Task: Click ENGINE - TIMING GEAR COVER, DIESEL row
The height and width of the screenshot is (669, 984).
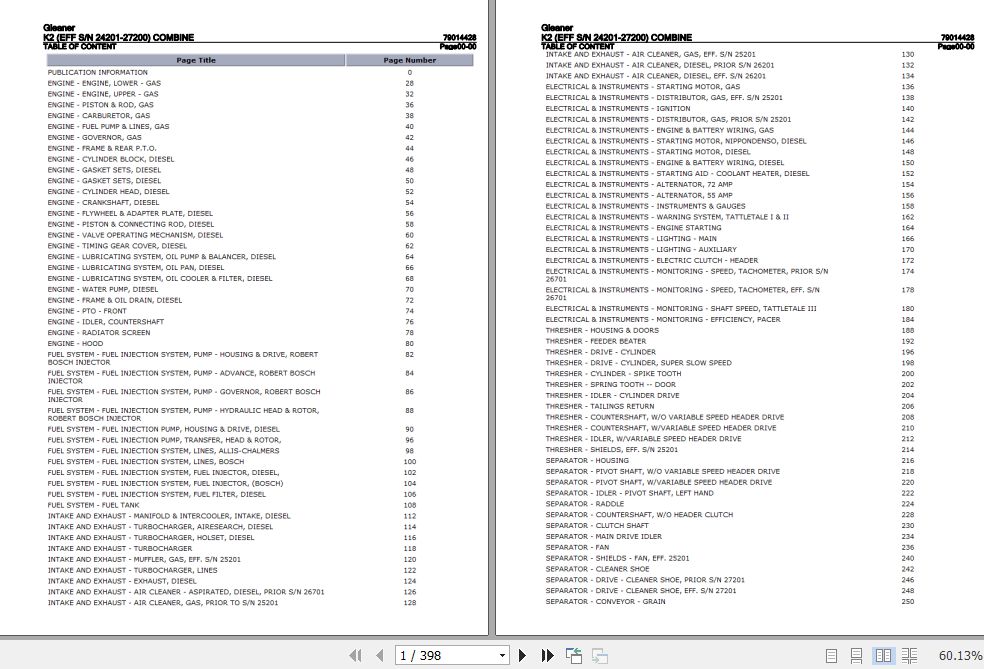Action: click(117, 246)
